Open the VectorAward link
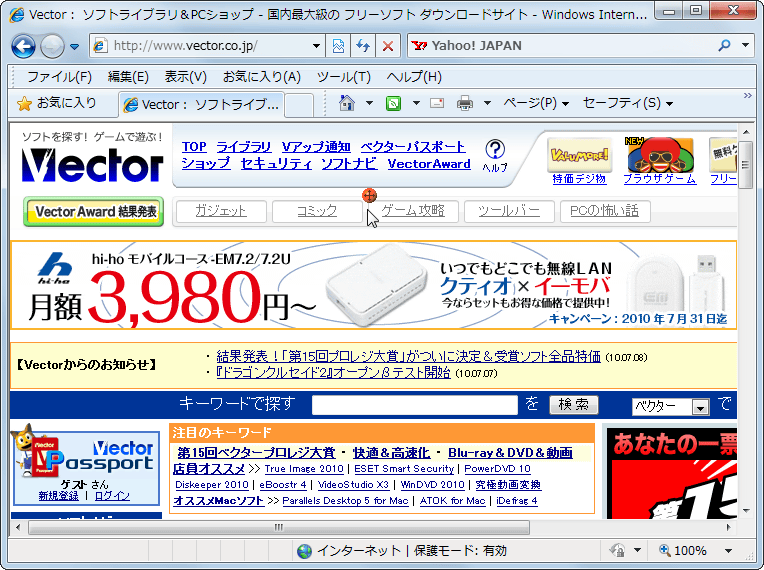 tap(429, 164)
